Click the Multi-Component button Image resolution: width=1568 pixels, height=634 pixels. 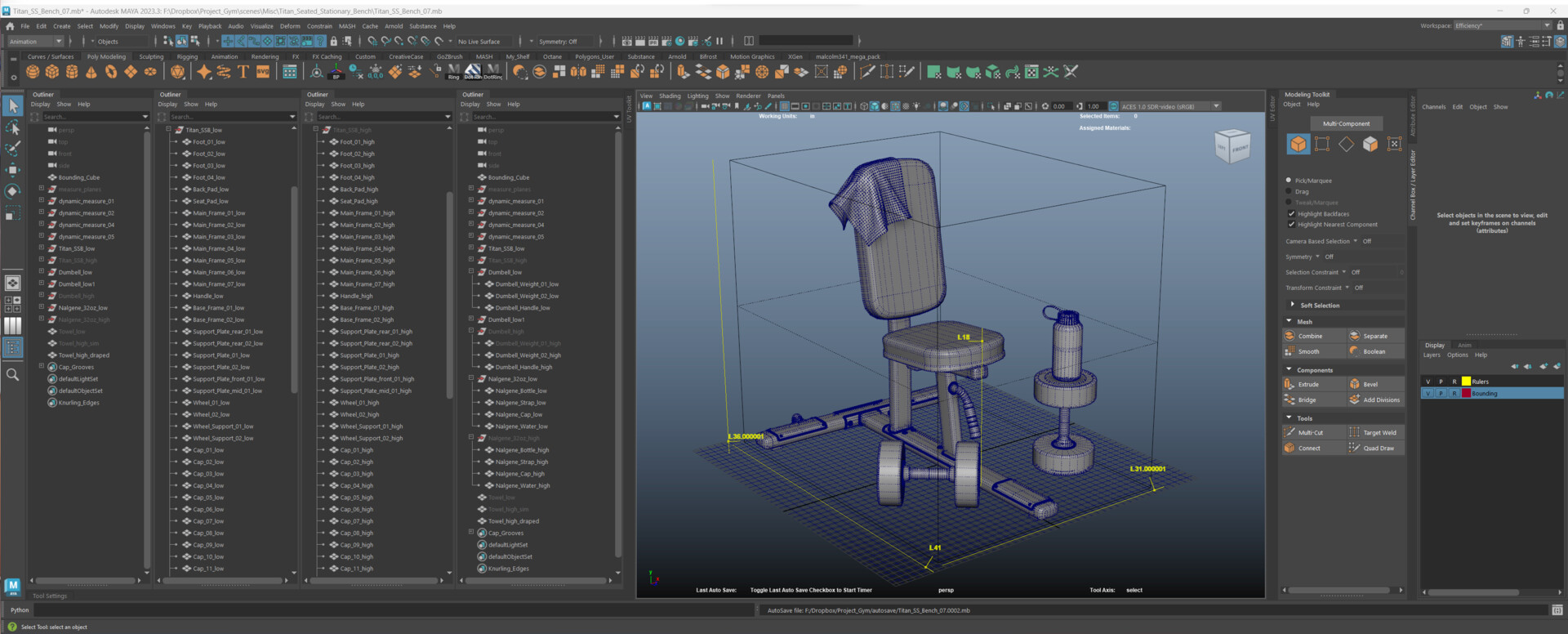tap(1346, 123)
